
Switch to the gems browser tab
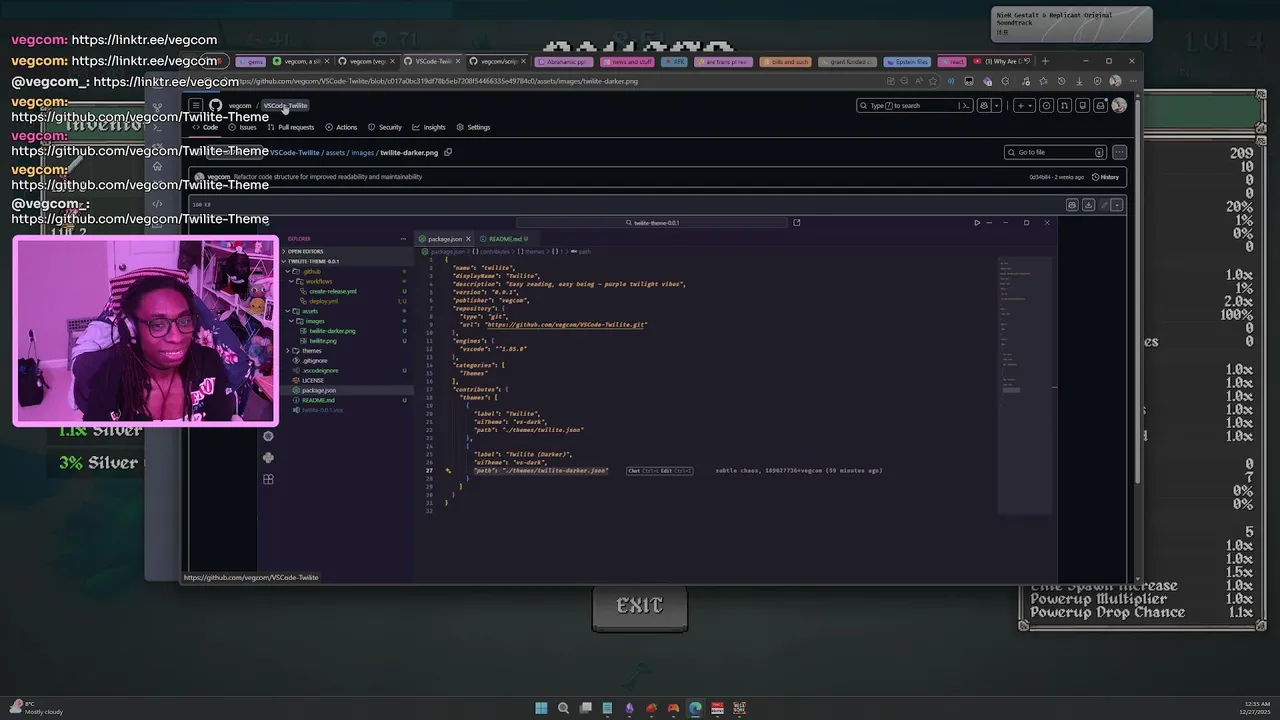[x=252, y=61]
